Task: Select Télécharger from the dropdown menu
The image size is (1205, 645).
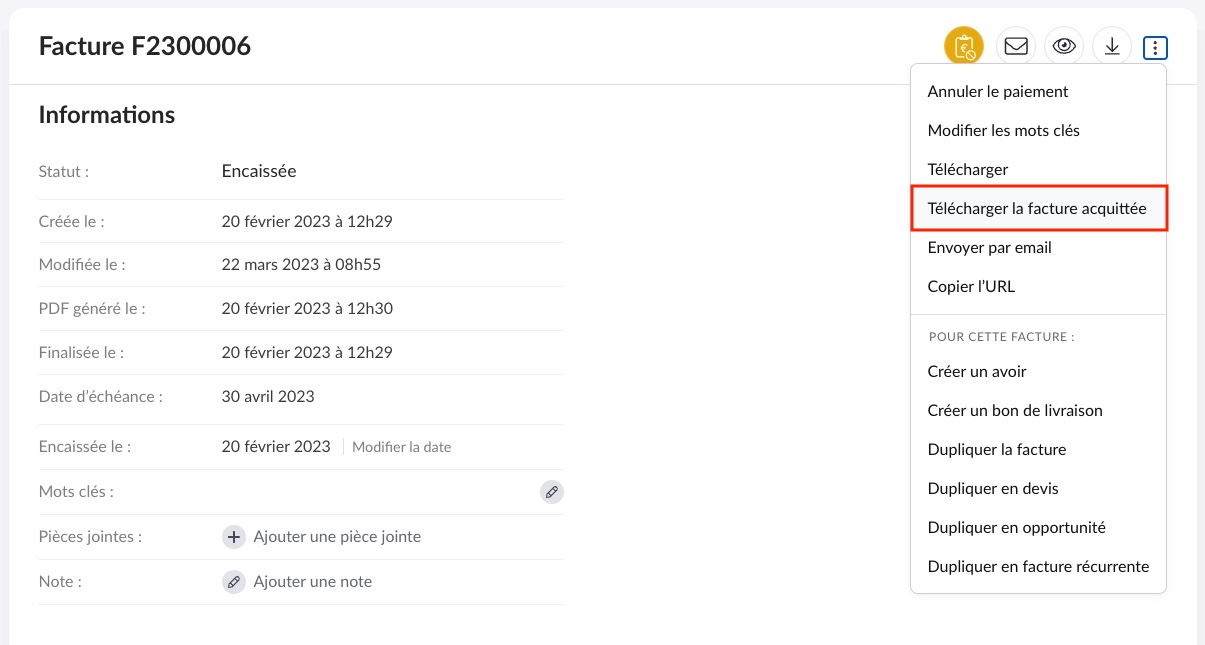Action: pos(967,170)
